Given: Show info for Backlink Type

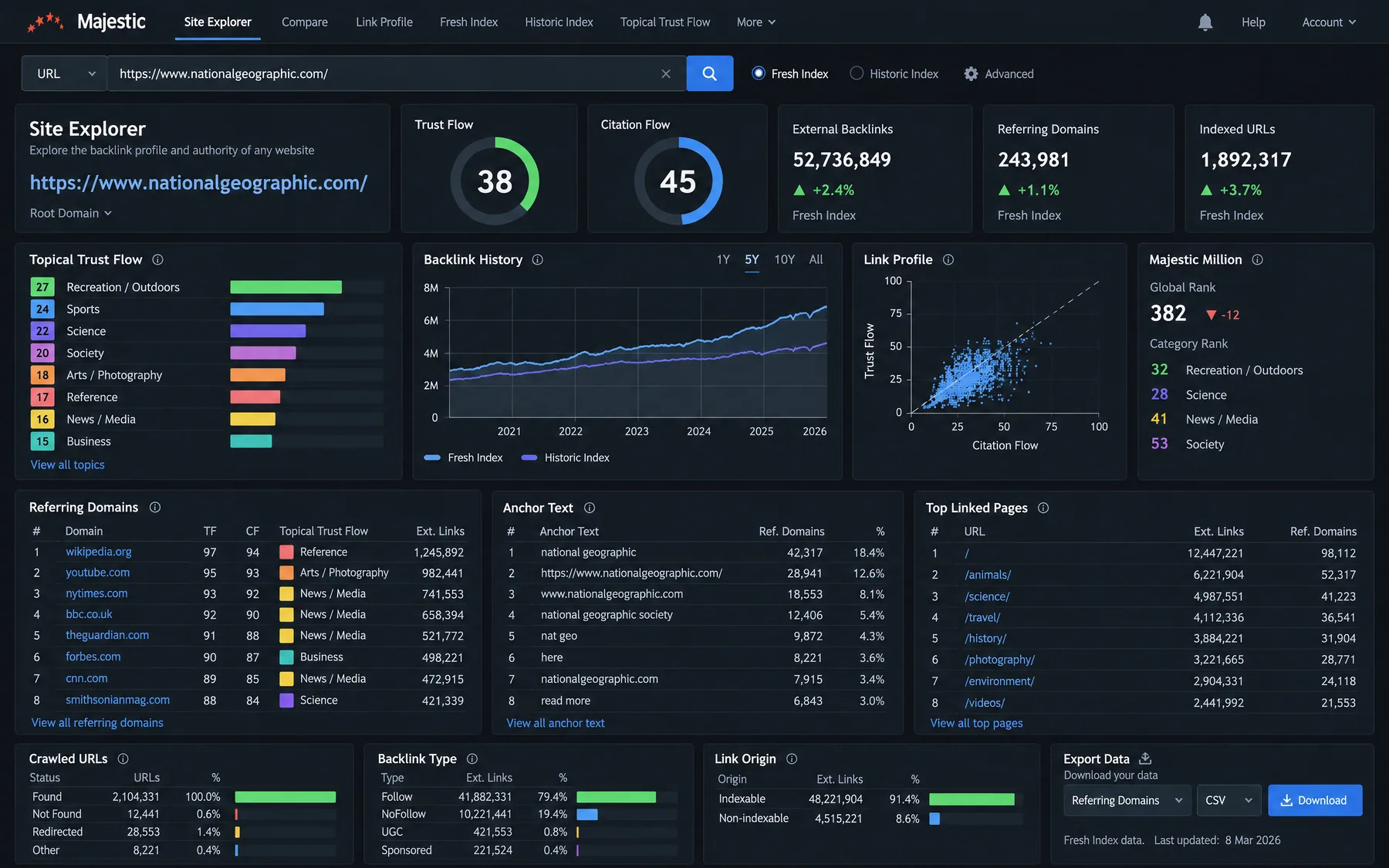Looking at the screenshot, I should [x=472, y=759].
